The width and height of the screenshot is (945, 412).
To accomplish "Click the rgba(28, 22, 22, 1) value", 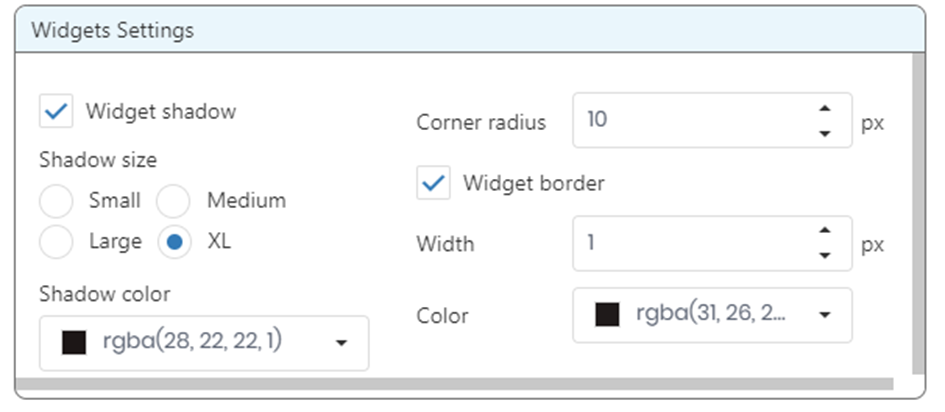I will click(x=192, y=342).
